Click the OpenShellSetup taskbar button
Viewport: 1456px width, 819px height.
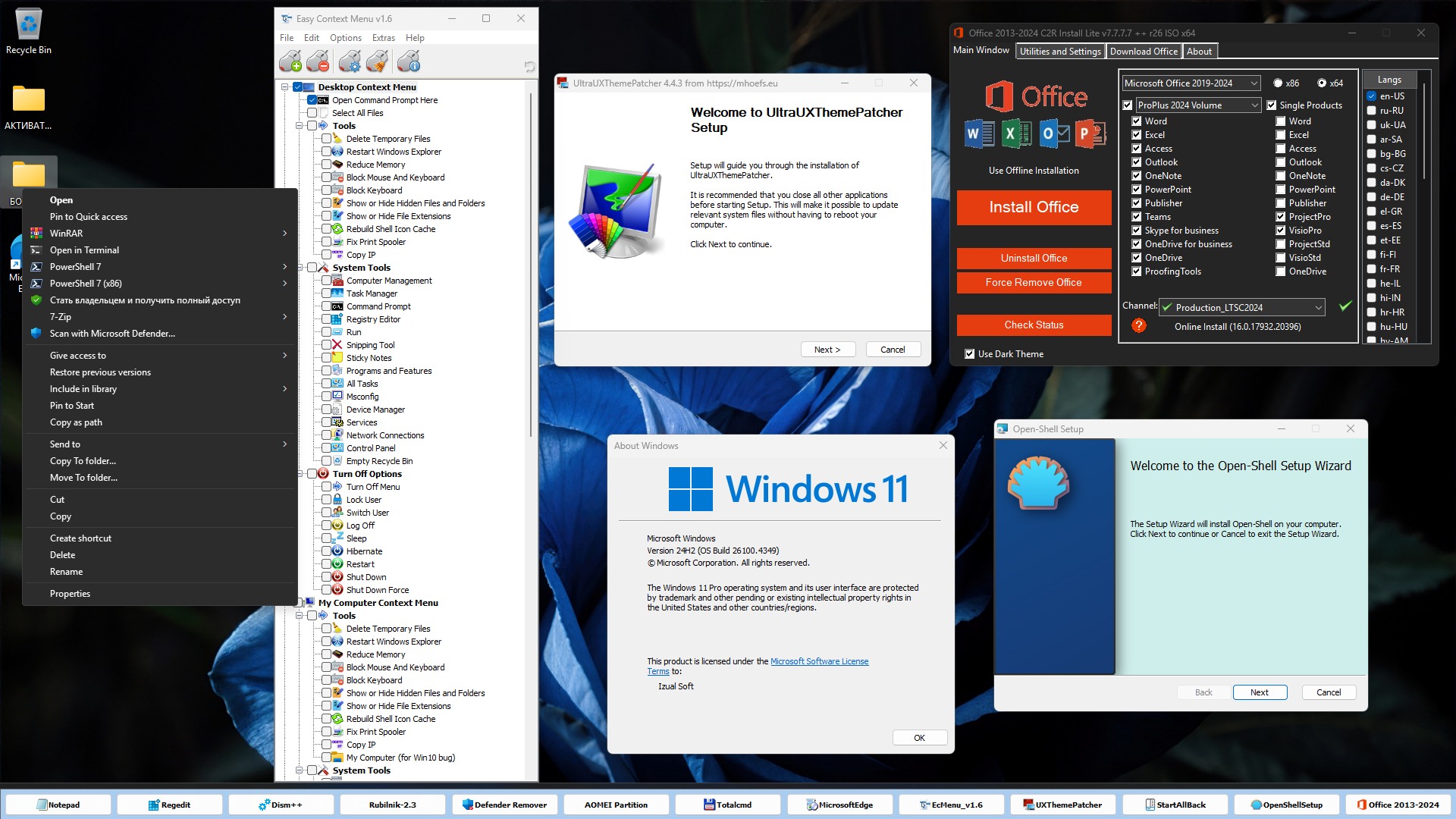(x=1286, y=805)
